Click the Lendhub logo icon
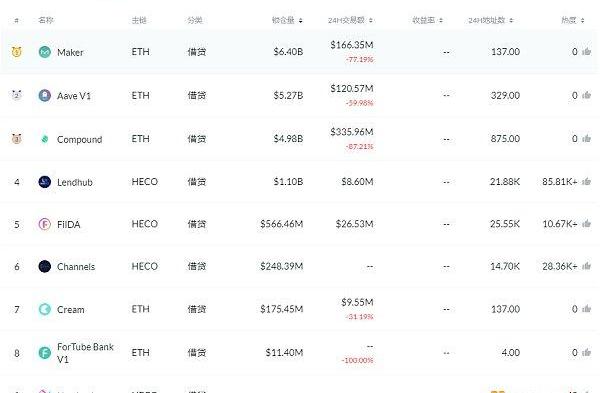 (45, 182)
